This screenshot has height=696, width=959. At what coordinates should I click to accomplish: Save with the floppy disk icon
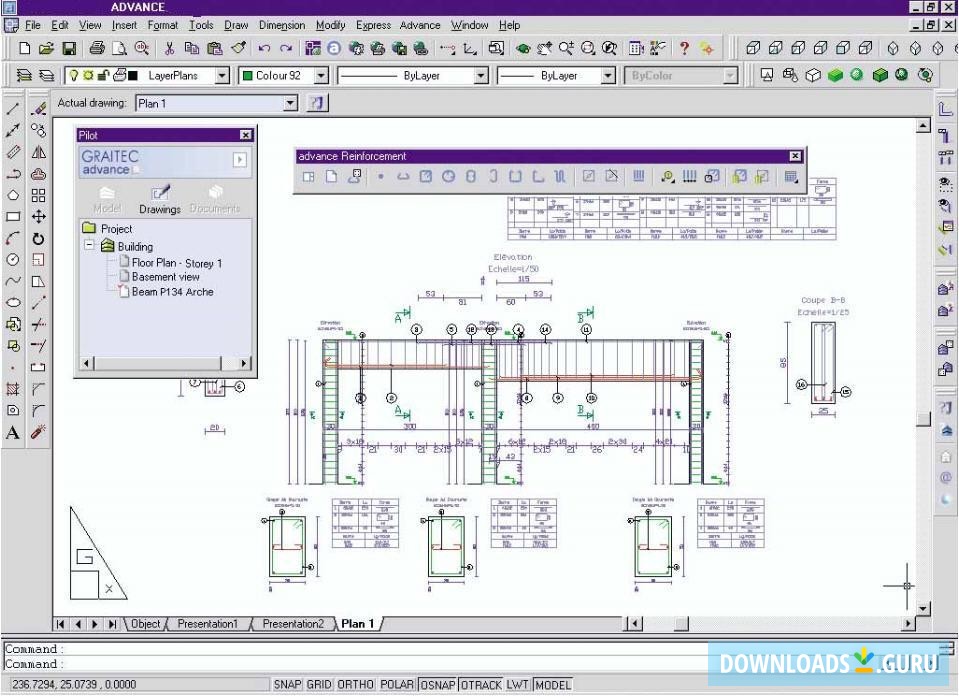tap(69, 48)
